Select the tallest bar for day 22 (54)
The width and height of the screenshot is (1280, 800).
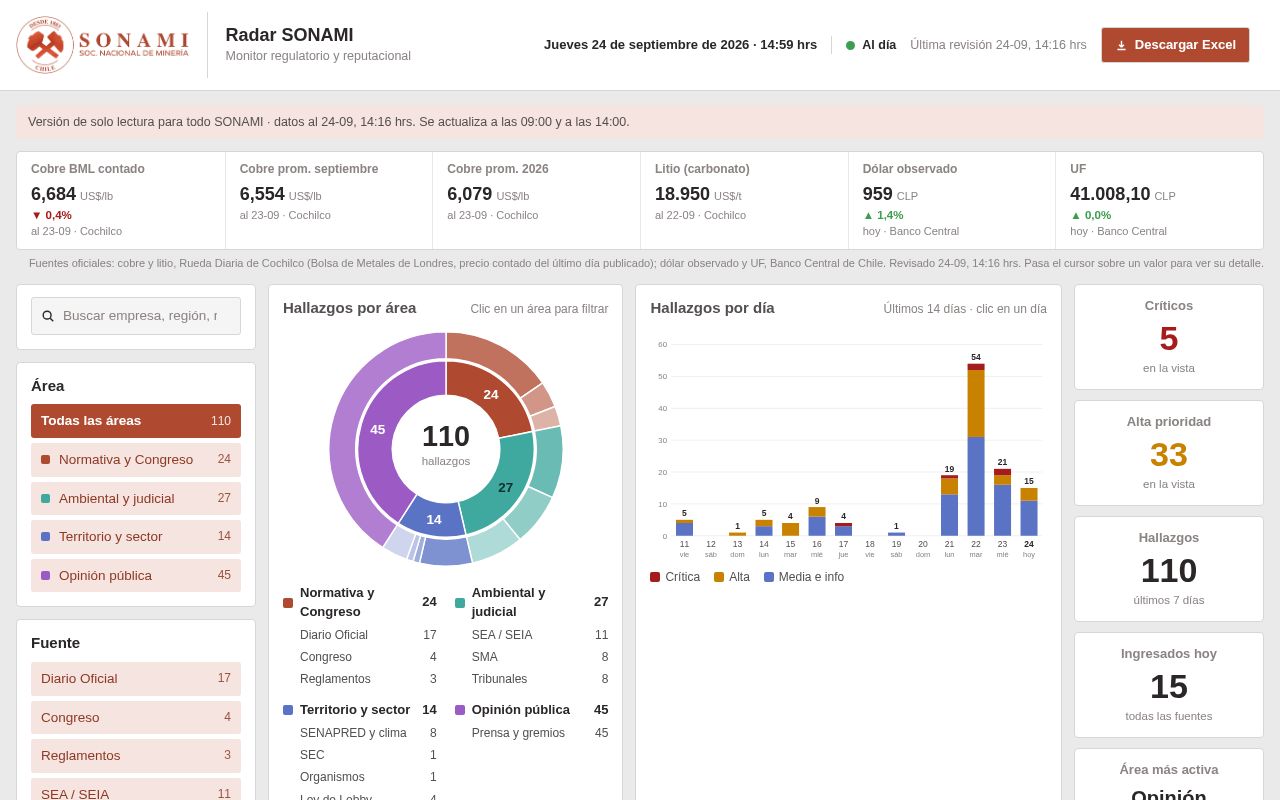coord(976,450)
